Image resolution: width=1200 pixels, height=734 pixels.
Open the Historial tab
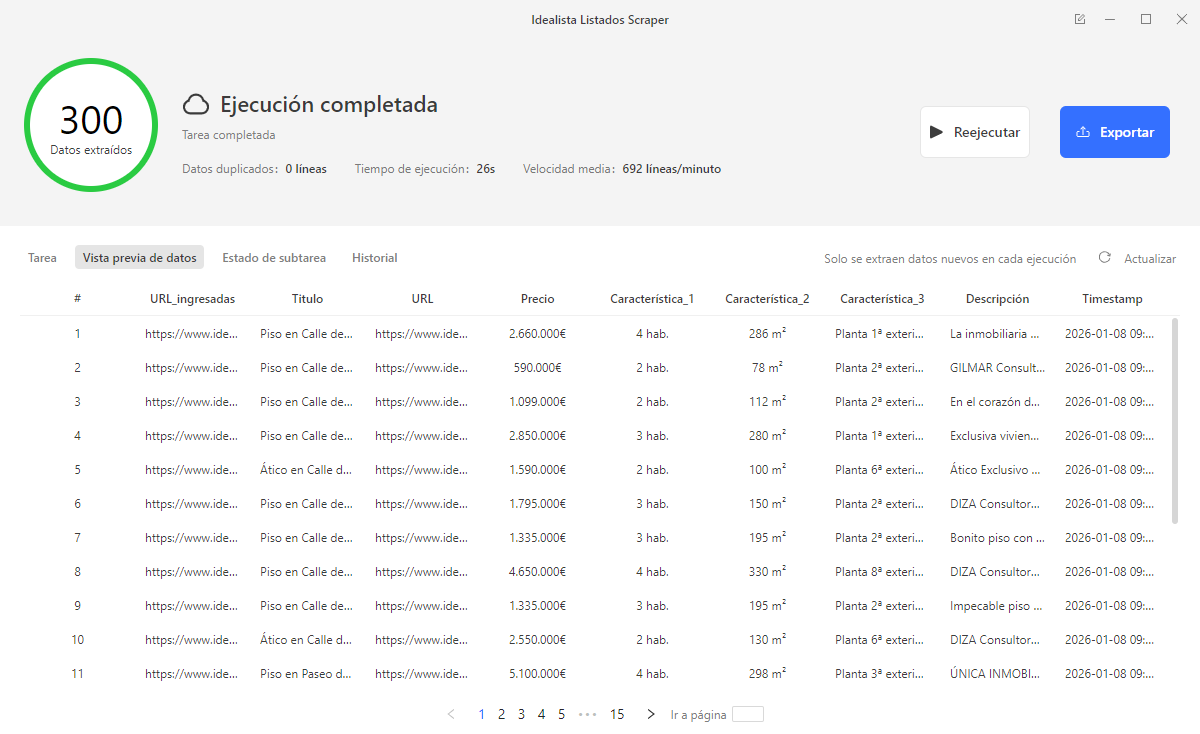pyautogui.click(x=374, y=258)
